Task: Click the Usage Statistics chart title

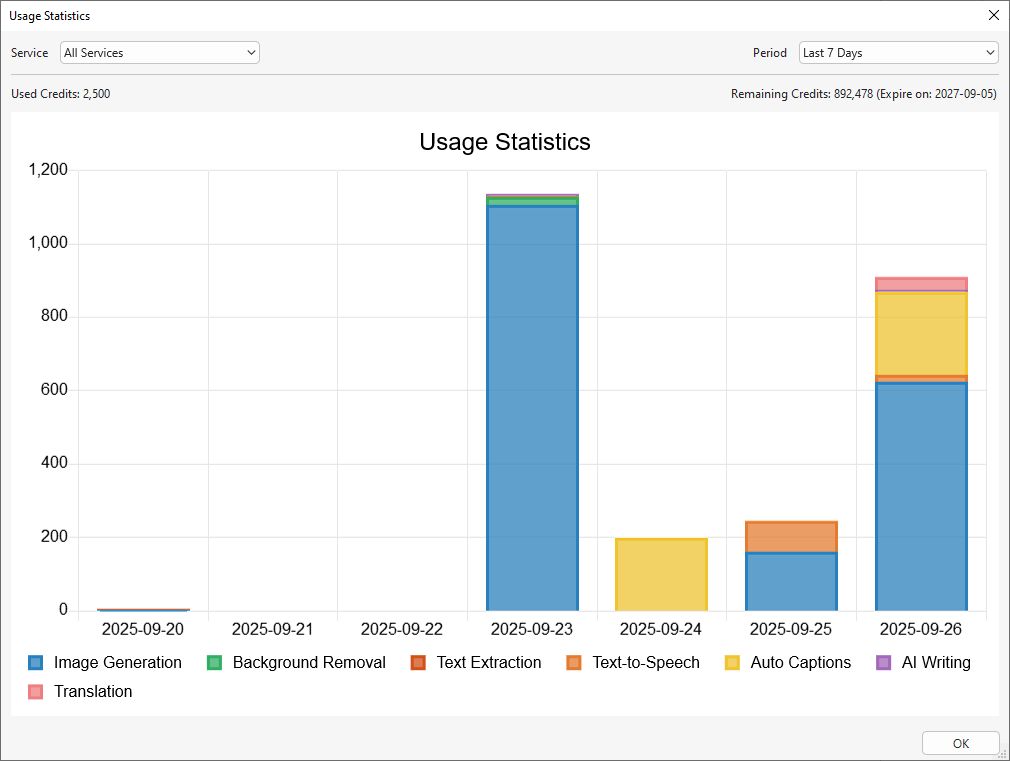Action: [505, 142]
